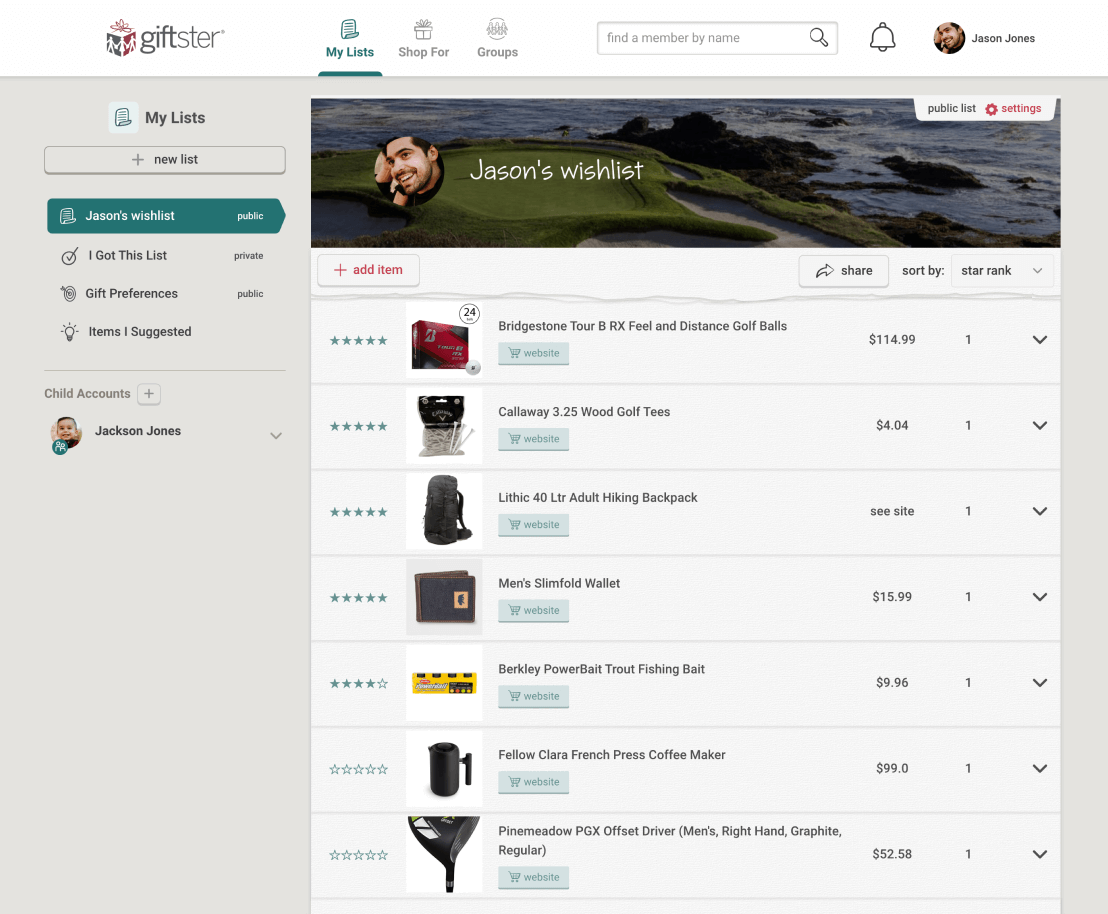Share the wishlist
Screen dimensions: 1108x914
point(844,271)
